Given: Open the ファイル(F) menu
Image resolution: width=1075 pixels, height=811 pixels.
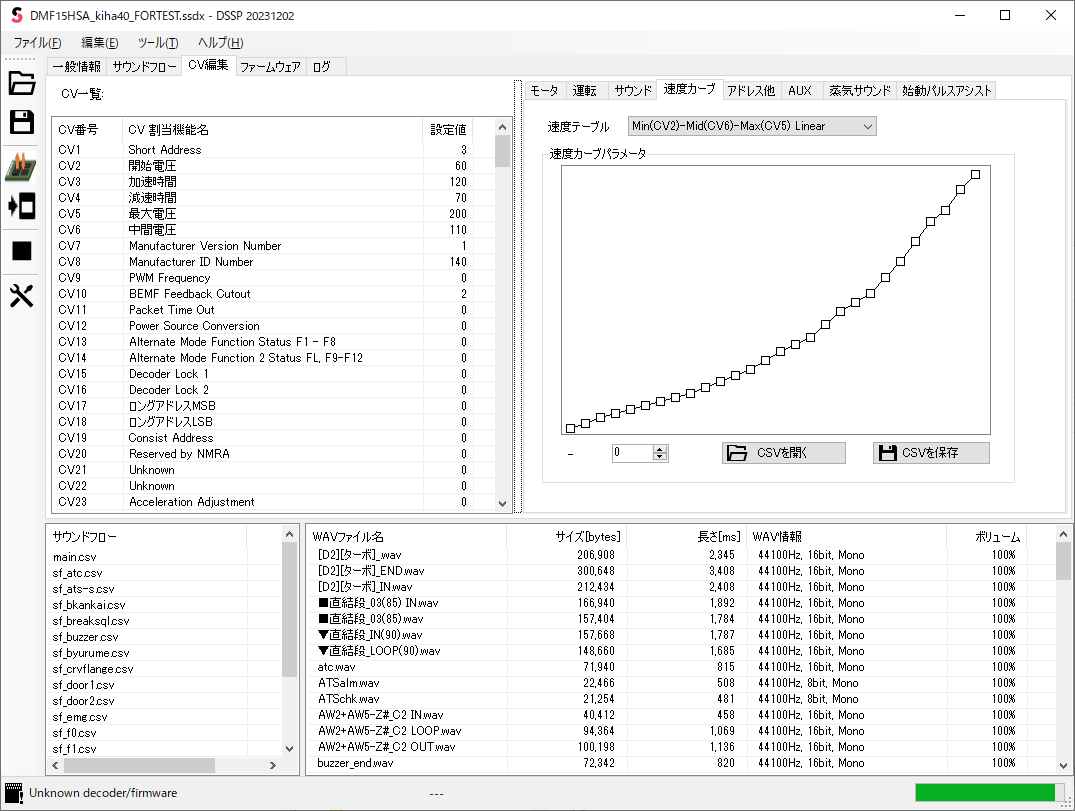Looking at the screenshot, I should [37, 42].
